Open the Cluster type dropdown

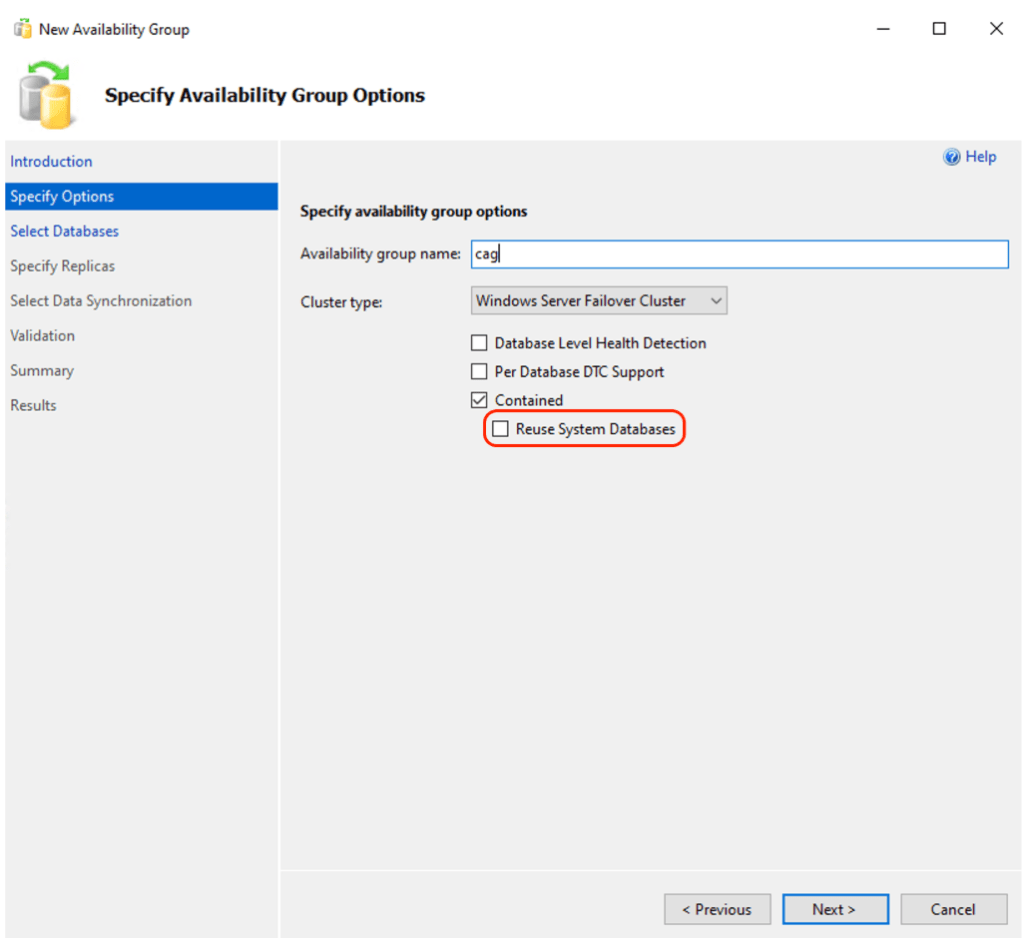[598, 301]
